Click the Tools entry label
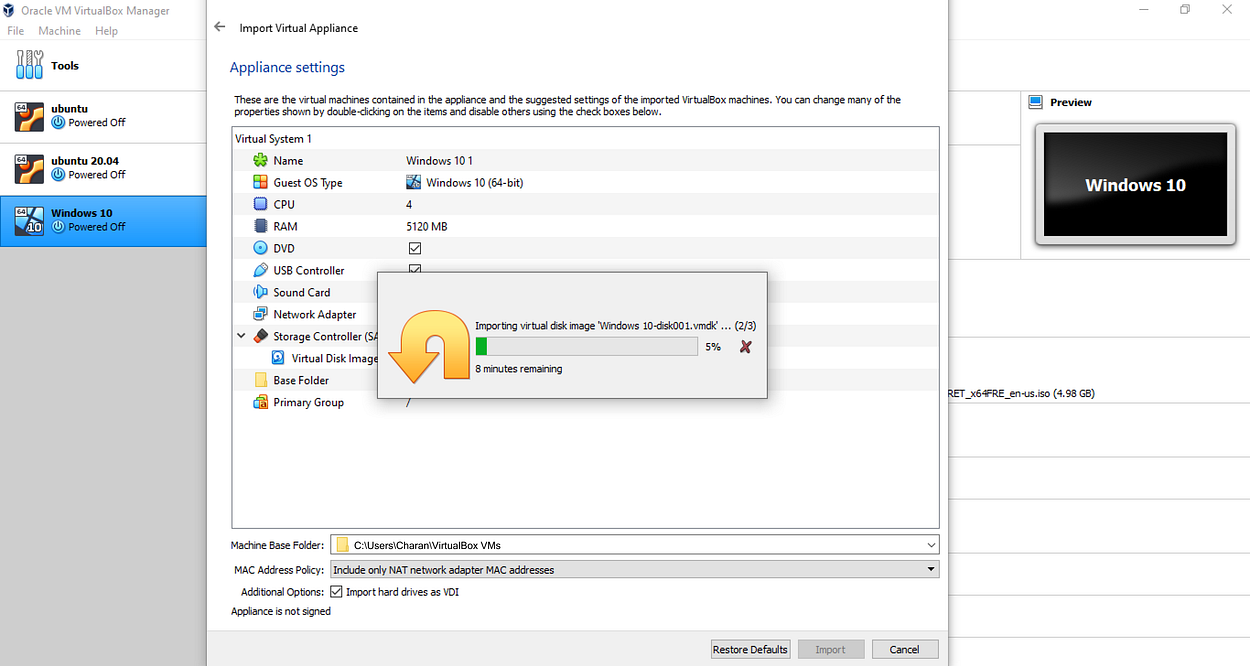This screenshot has height=666, width=1250. pos(65,66)
